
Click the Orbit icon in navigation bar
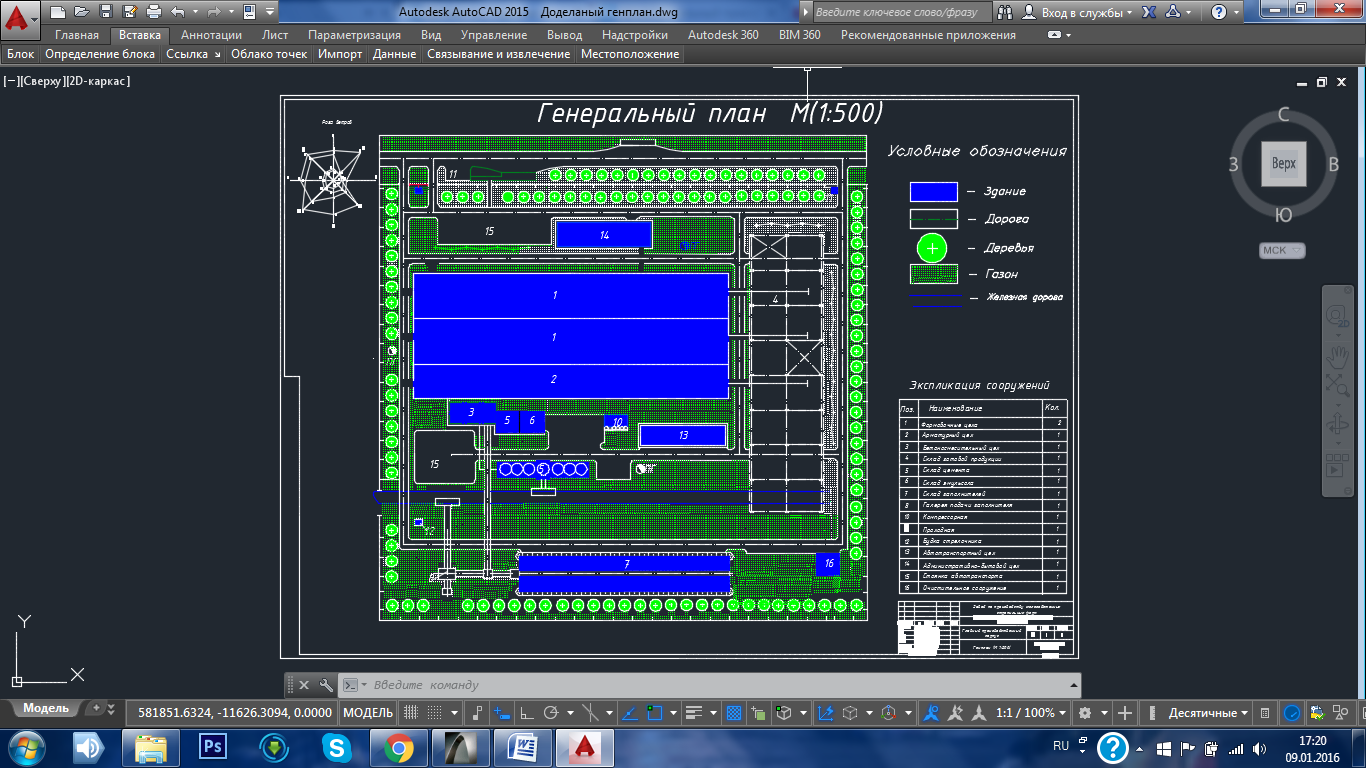click(x=1337, y=426)
